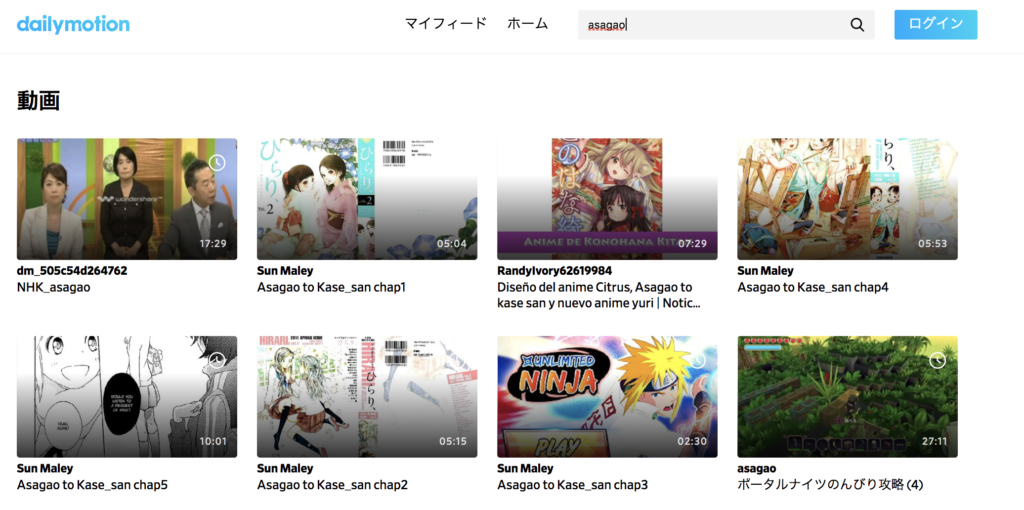Open the NHK_asagao video thumbnail
Screen dimensions: 1024x510
[127, 199]
